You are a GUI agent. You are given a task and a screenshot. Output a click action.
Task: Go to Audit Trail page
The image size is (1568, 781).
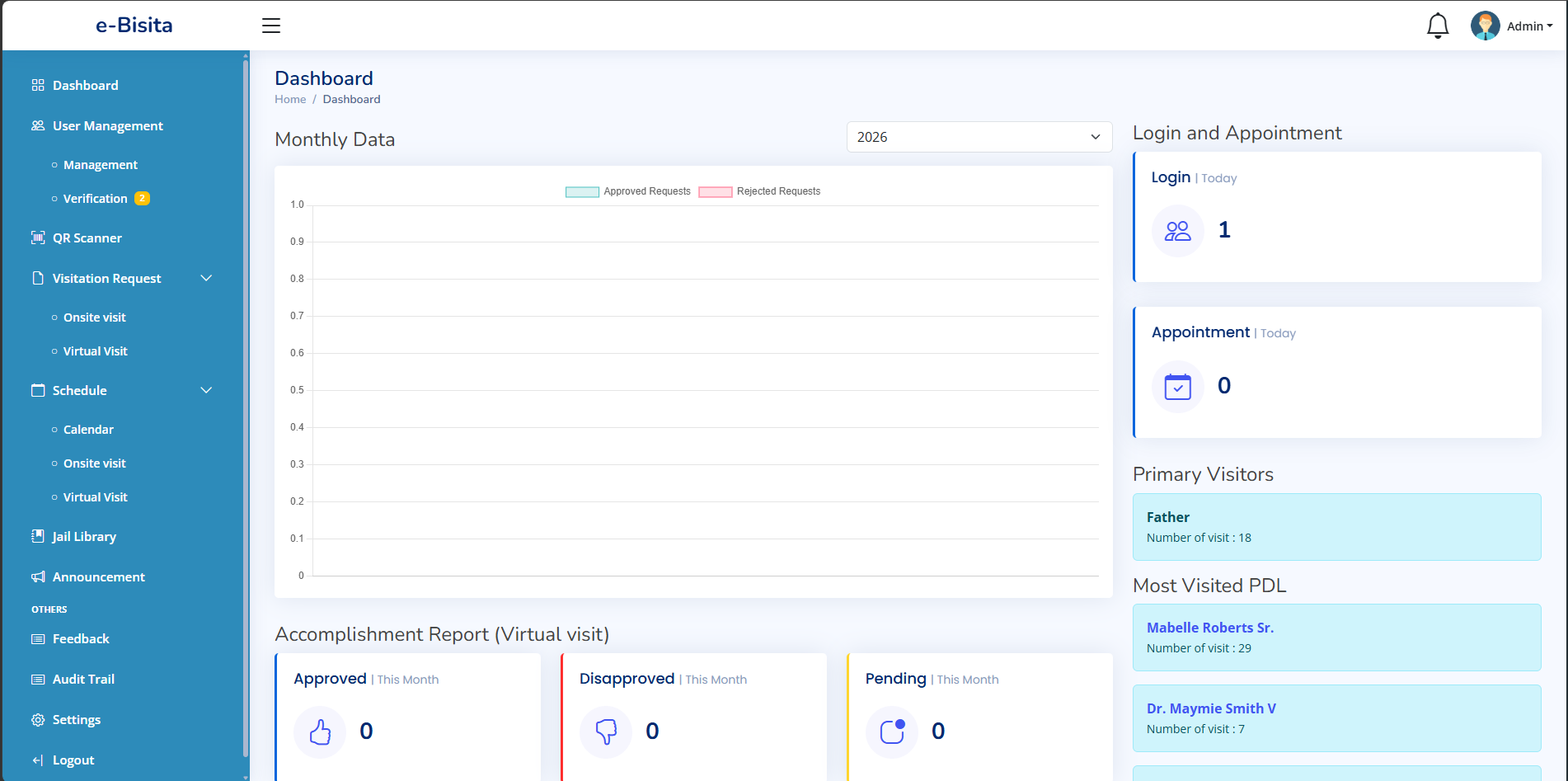[83, 679]
